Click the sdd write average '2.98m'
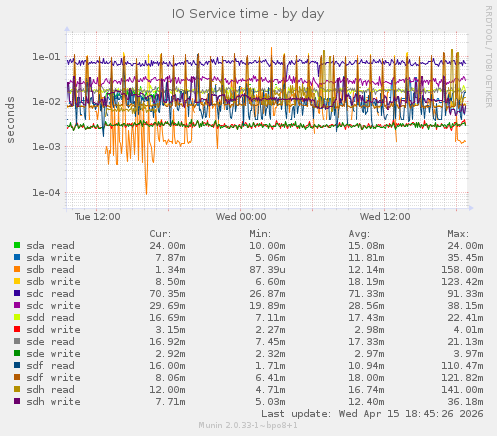 369,330
